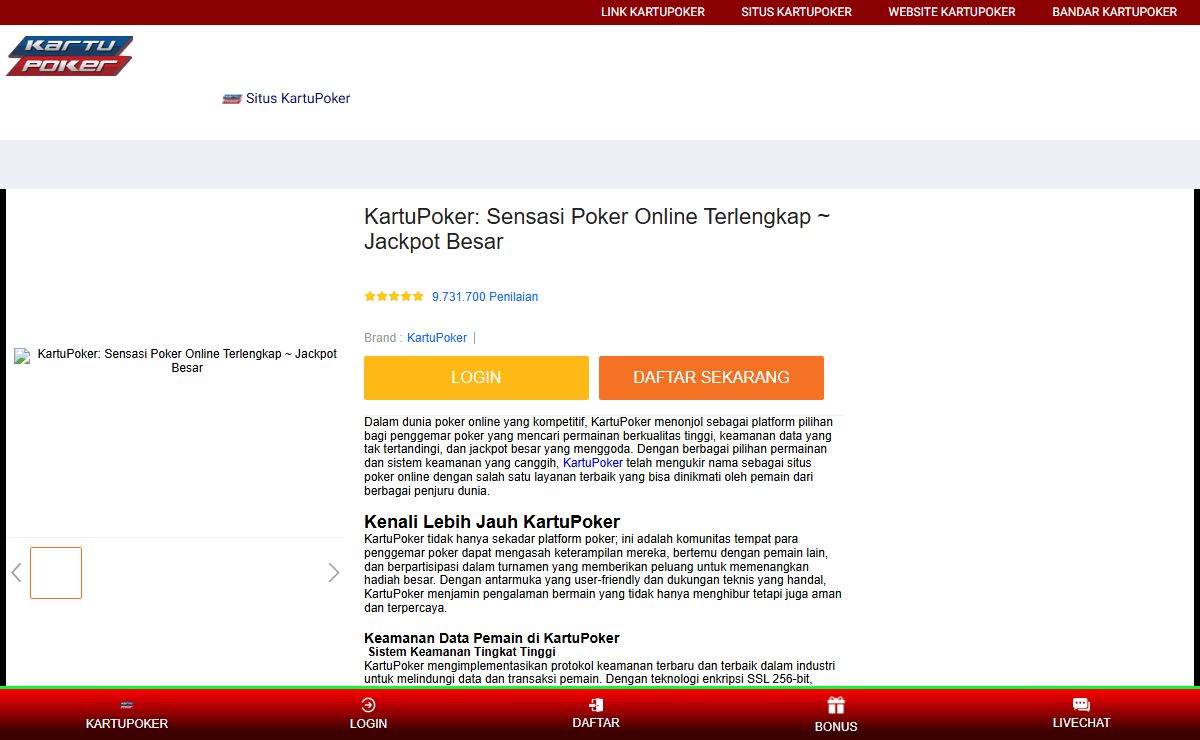Open the KartuPoker brand link
Viewport: 1200px width, 740px height.
click(x=437, y=338)
